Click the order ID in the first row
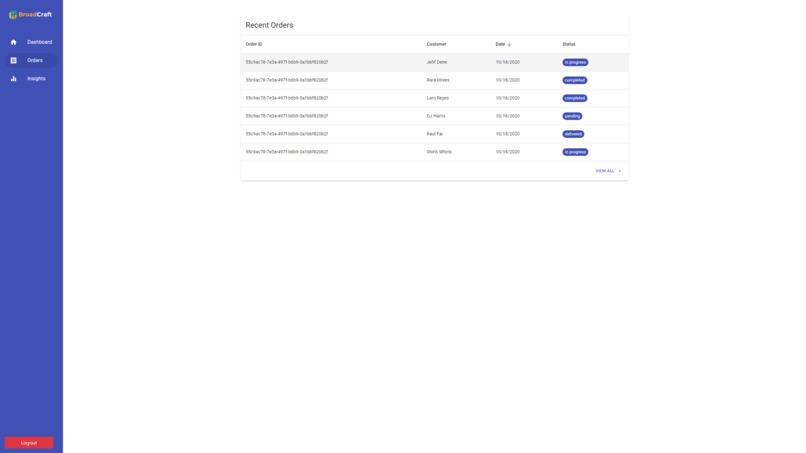The image size is (806, 453). (287, 62)
